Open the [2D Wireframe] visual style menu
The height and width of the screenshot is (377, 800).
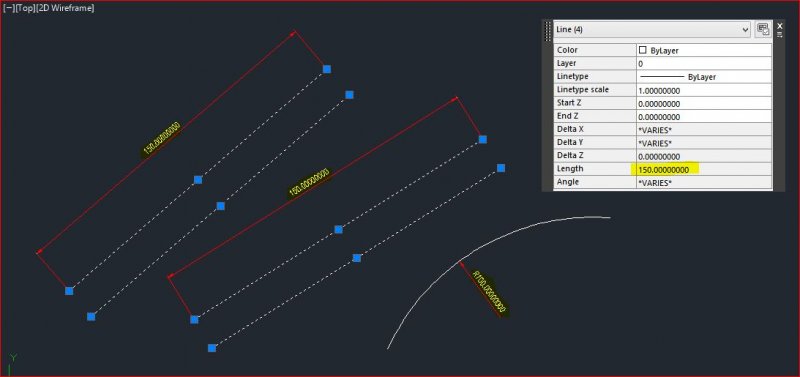coord(65,8)
